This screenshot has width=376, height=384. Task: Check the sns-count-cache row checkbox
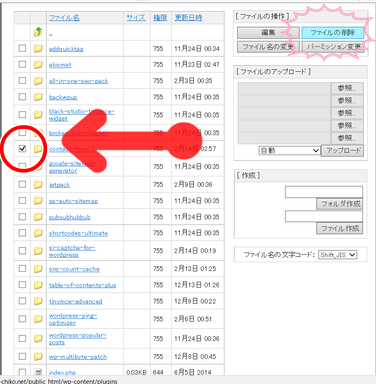pyautogui.click(x=22, y=268)
